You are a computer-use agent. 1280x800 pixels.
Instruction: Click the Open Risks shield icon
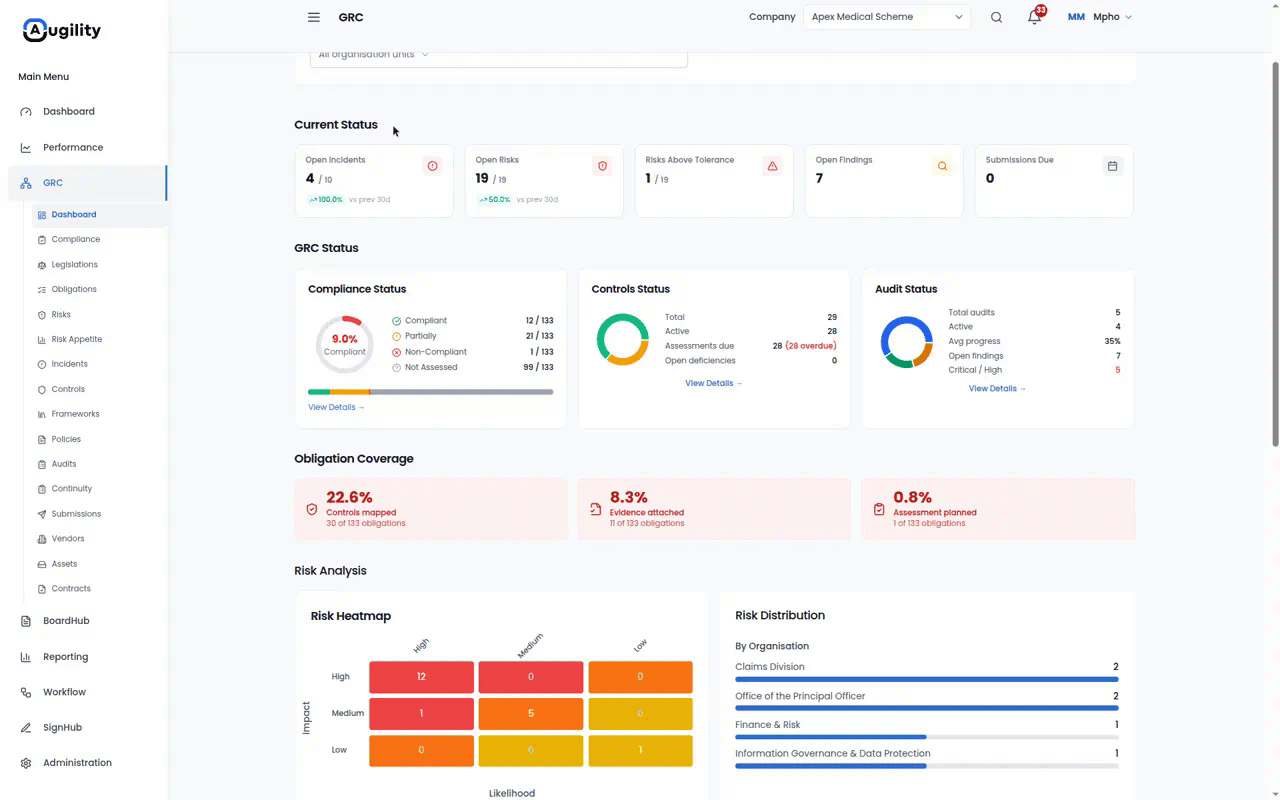click(x=602, y=166)
